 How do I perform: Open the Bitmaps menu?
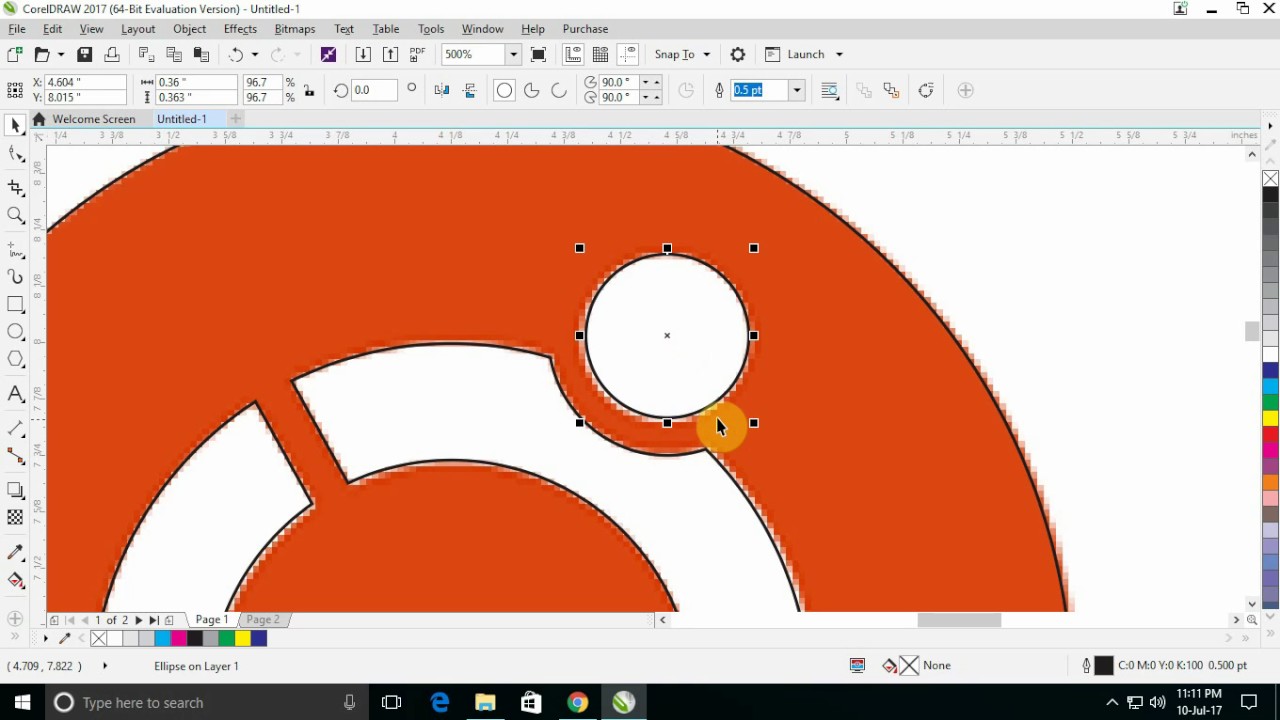tap(295, 29)
